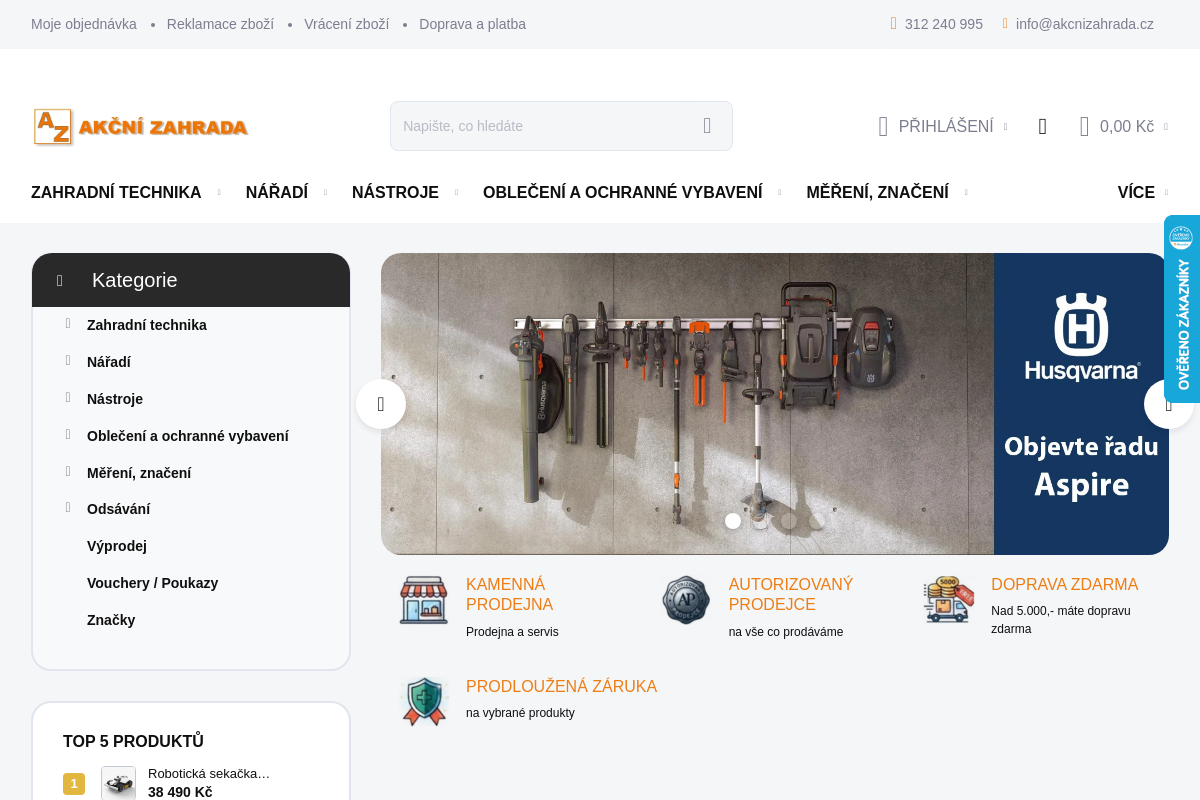Click the KAMENNÁ PRODEJNA heading

[509, 594]
